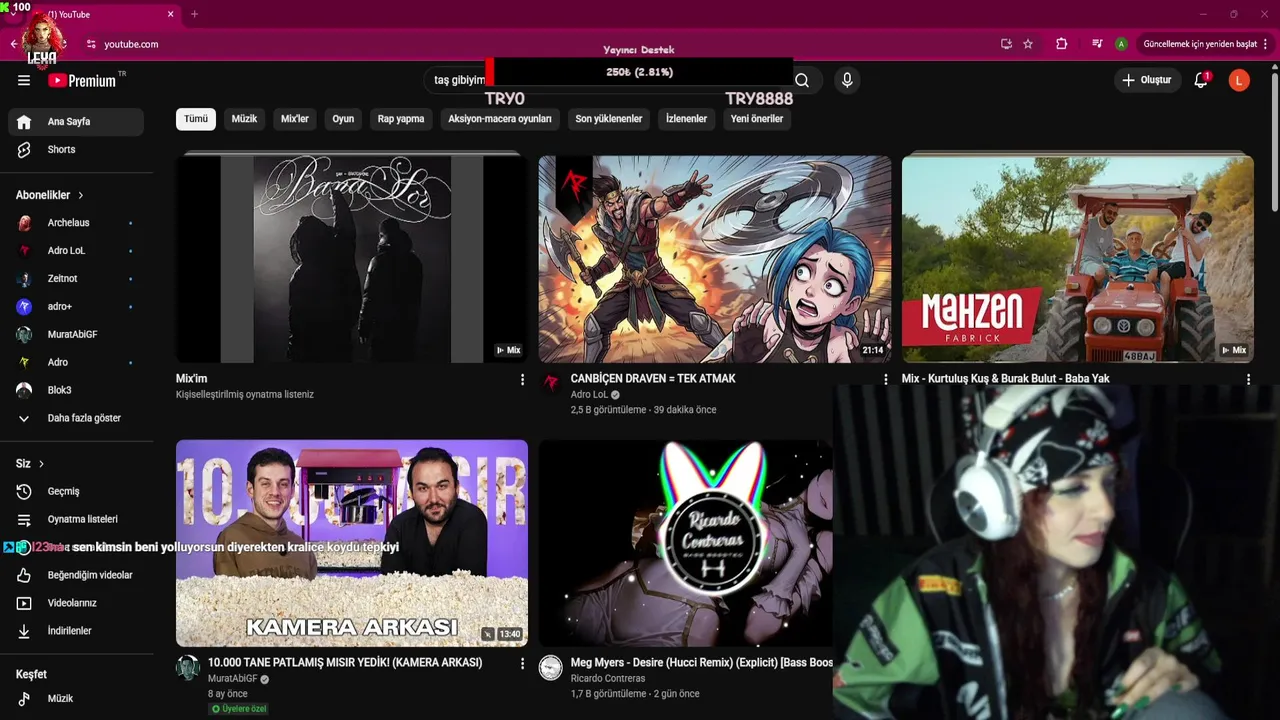Open more options for patlamış mısır video
This screenshot has height=720, width=1280.
tap(522, 663)
